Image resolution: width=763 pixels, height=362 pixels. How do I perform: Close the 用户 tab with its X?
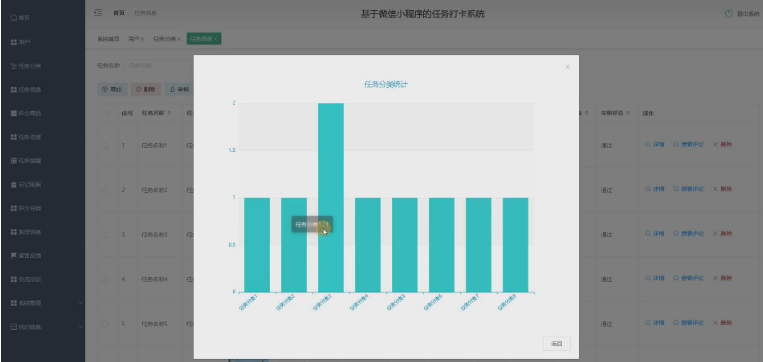click(143, 39)
